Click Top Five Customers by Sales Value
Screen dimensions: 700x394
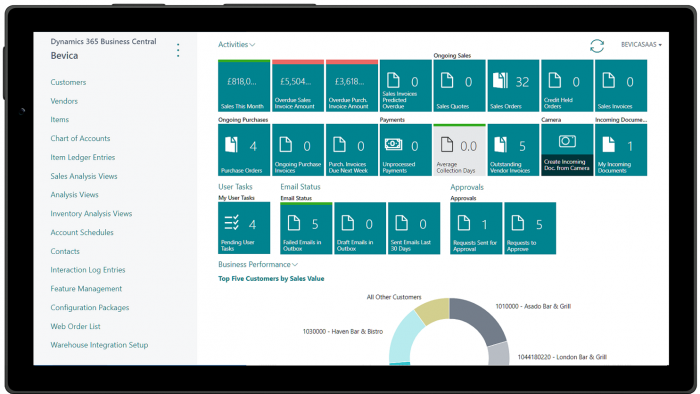tap(271, 279)
